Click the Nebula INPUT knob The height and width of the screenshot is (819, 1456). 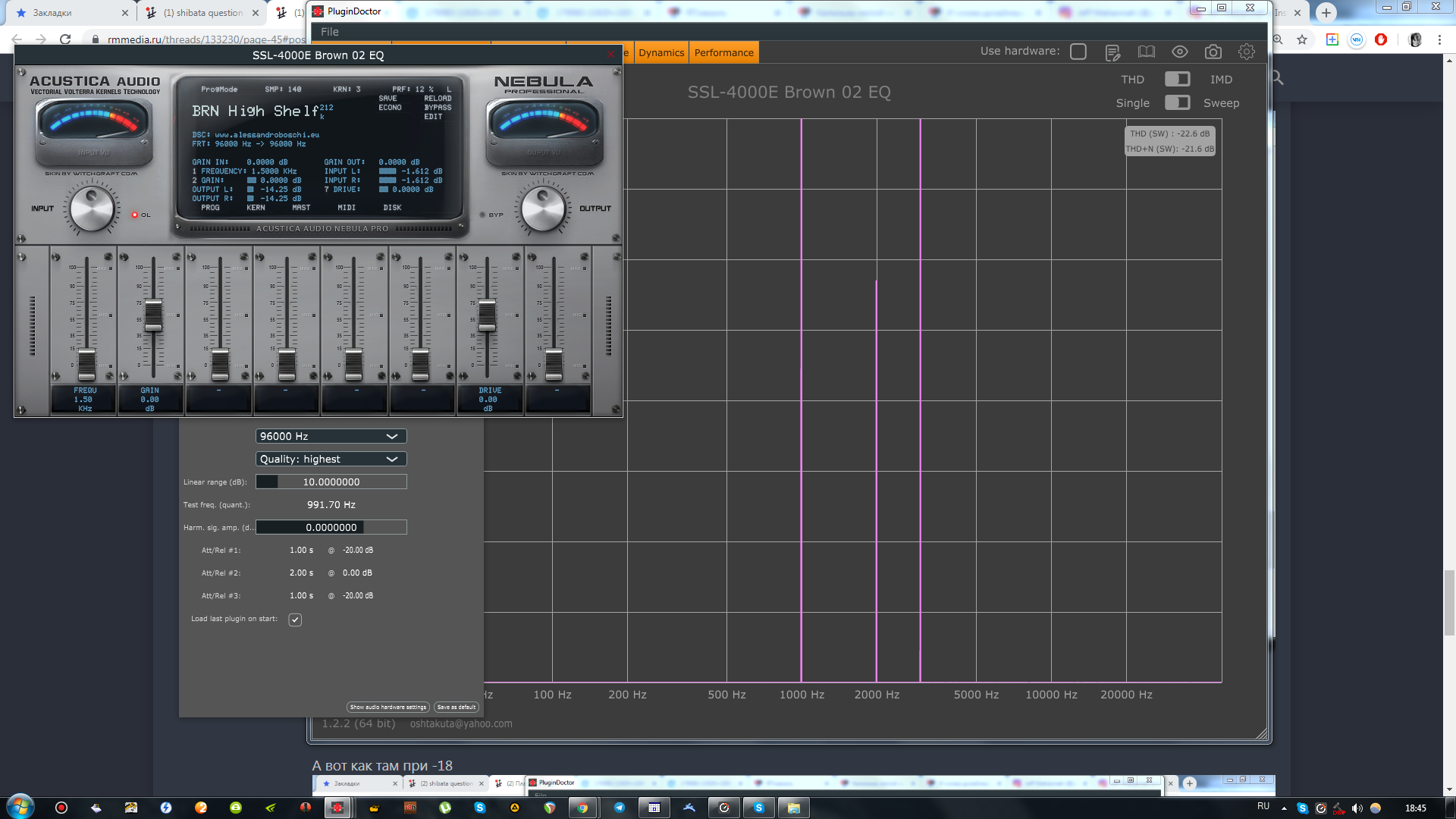[x=92, y=209]
